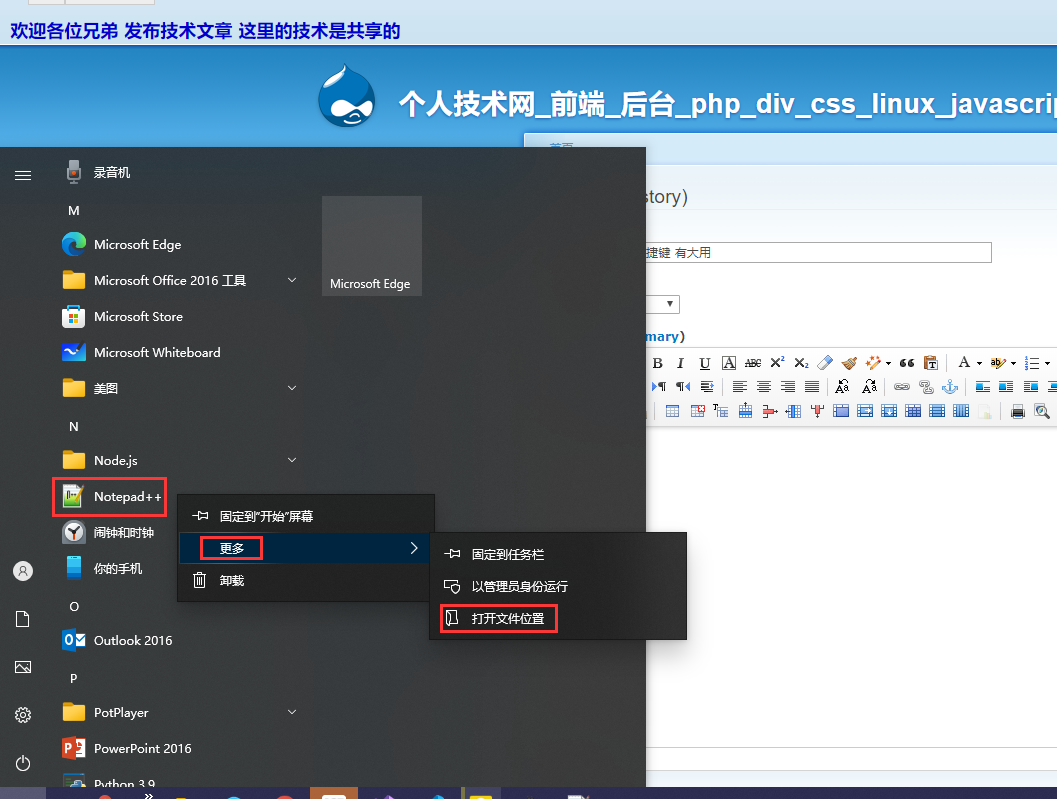Screen dimensions: 1057x799
Task: Expand the Node.js folder
Action: [x=292, y=460]
